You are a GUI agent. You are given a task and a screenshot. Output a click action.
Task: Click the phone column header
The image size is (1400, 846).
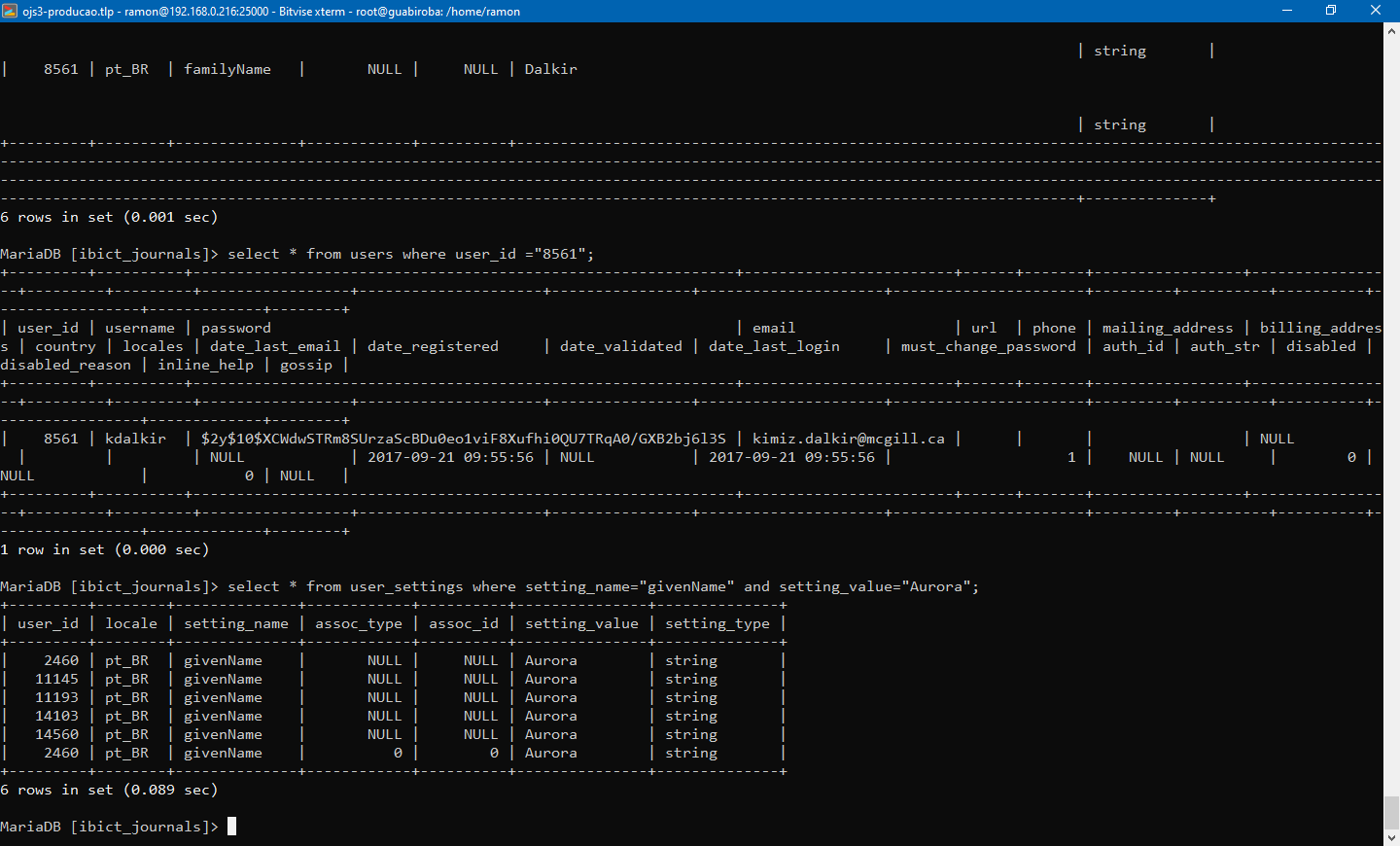coord(1054,328)
